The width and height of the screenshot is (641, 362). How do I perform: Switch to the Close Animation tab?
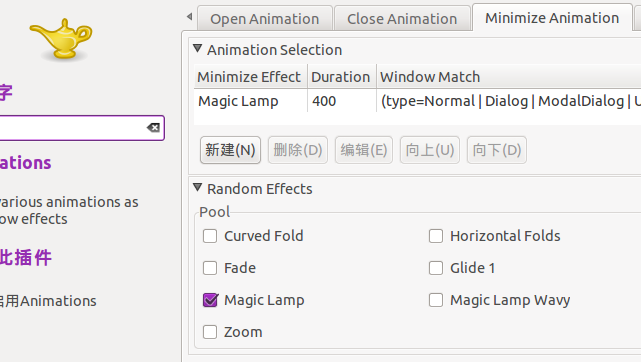pyautogui.click(x=402, y=18)
